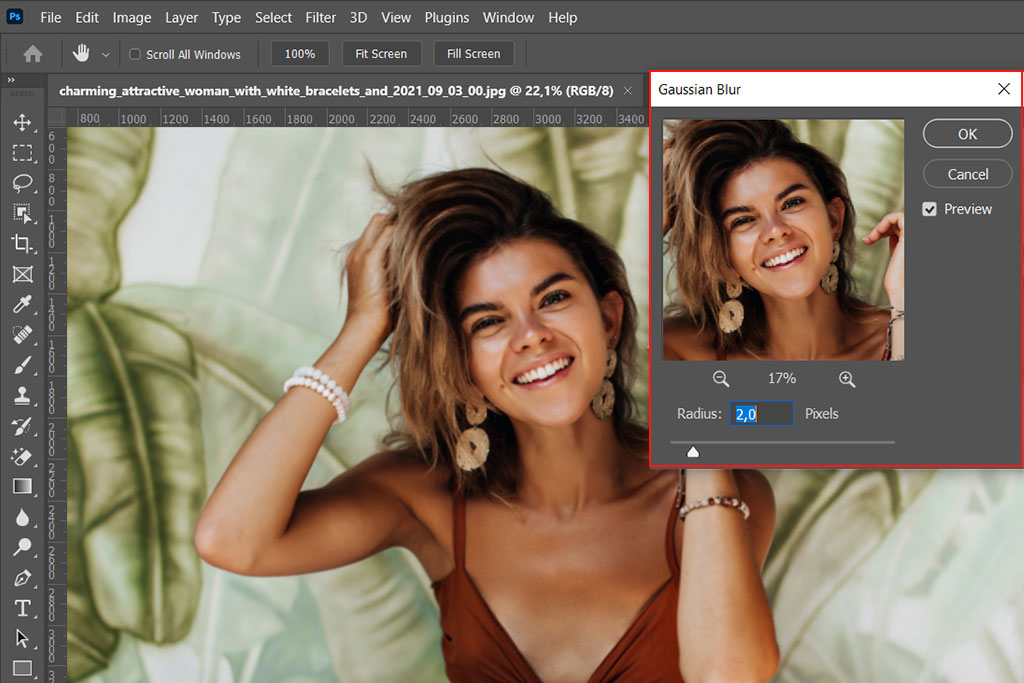The width and height of the screenshot is (1024, 683).
Task: Select the Path Selection tool
Action: click(22, 638)
